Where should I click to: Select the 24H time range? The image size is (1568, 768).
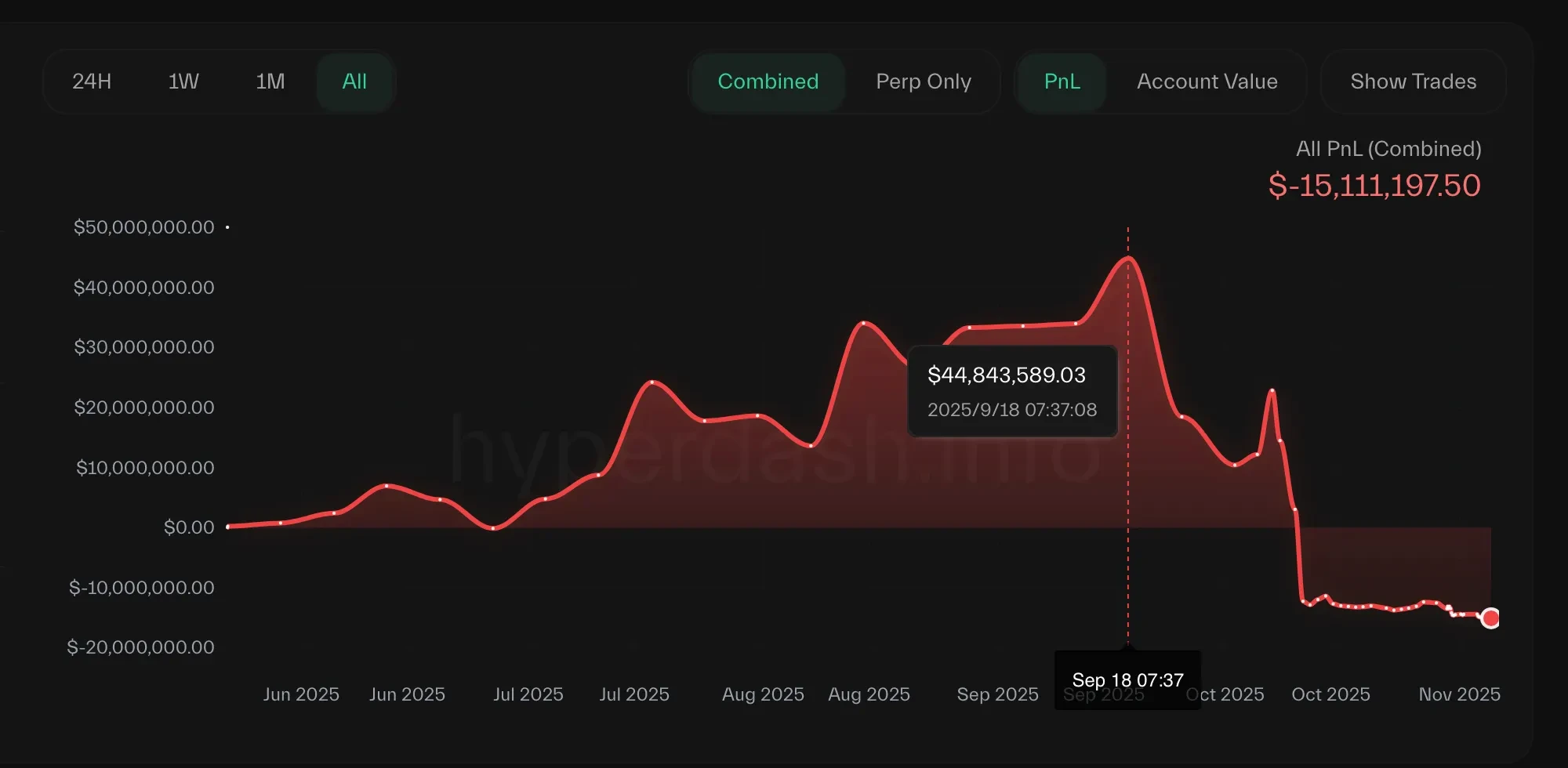92,82
